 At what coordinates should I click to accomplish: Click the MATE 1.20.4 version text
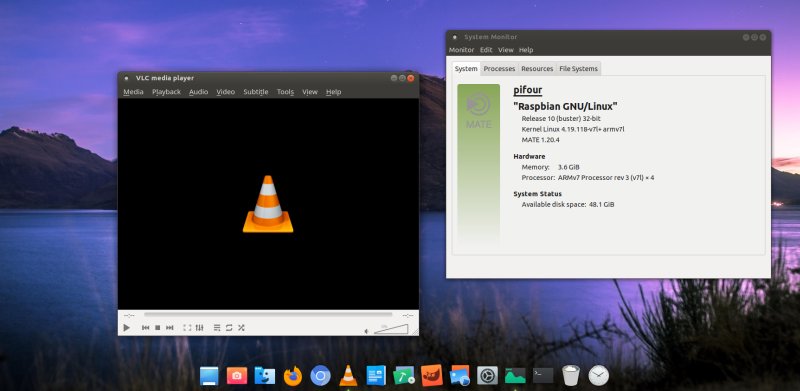(x=540, y=140)
